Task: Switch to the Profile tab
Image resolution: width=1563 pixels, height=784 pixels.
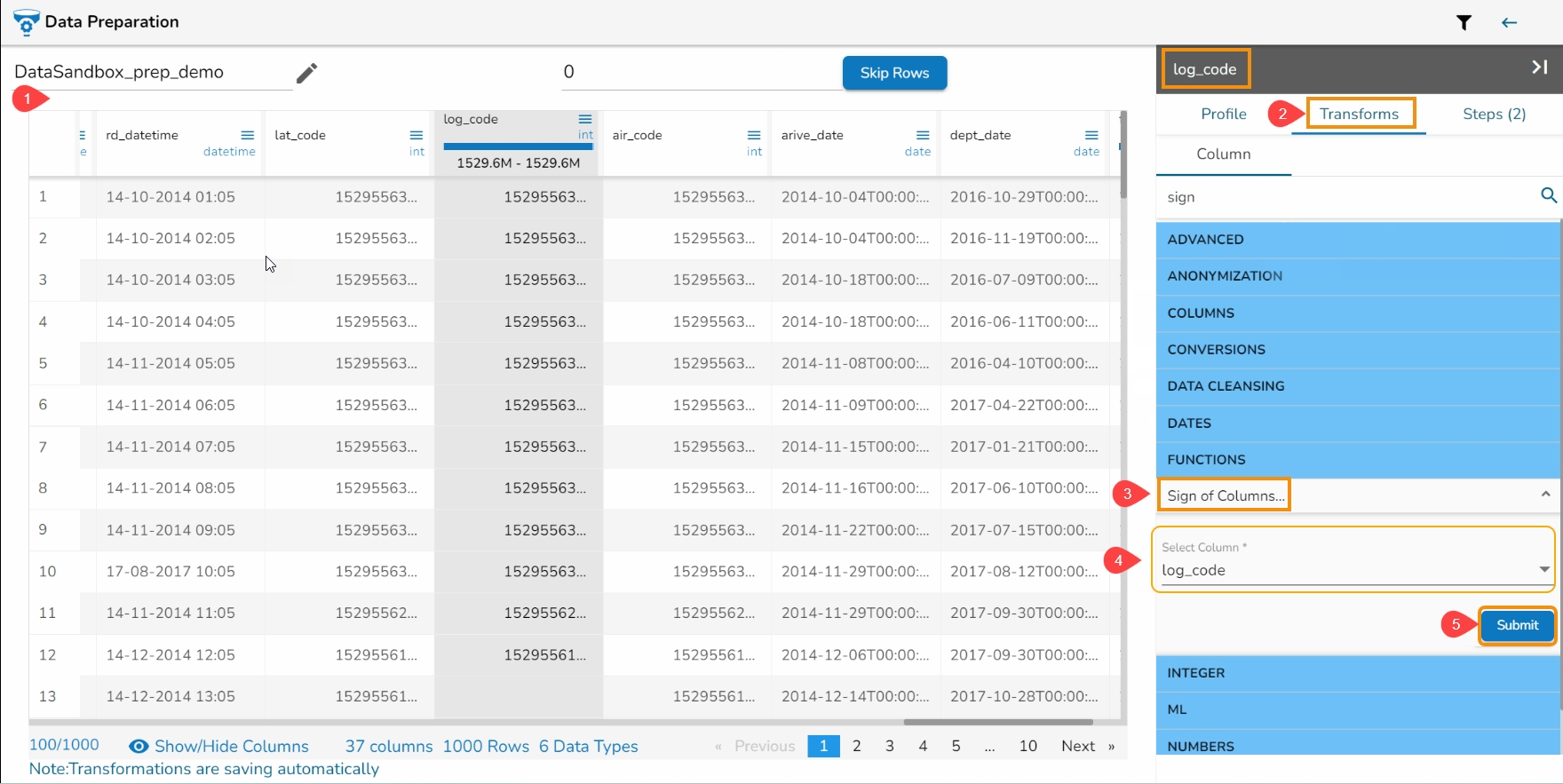Action: click(x=1223, y=114)
